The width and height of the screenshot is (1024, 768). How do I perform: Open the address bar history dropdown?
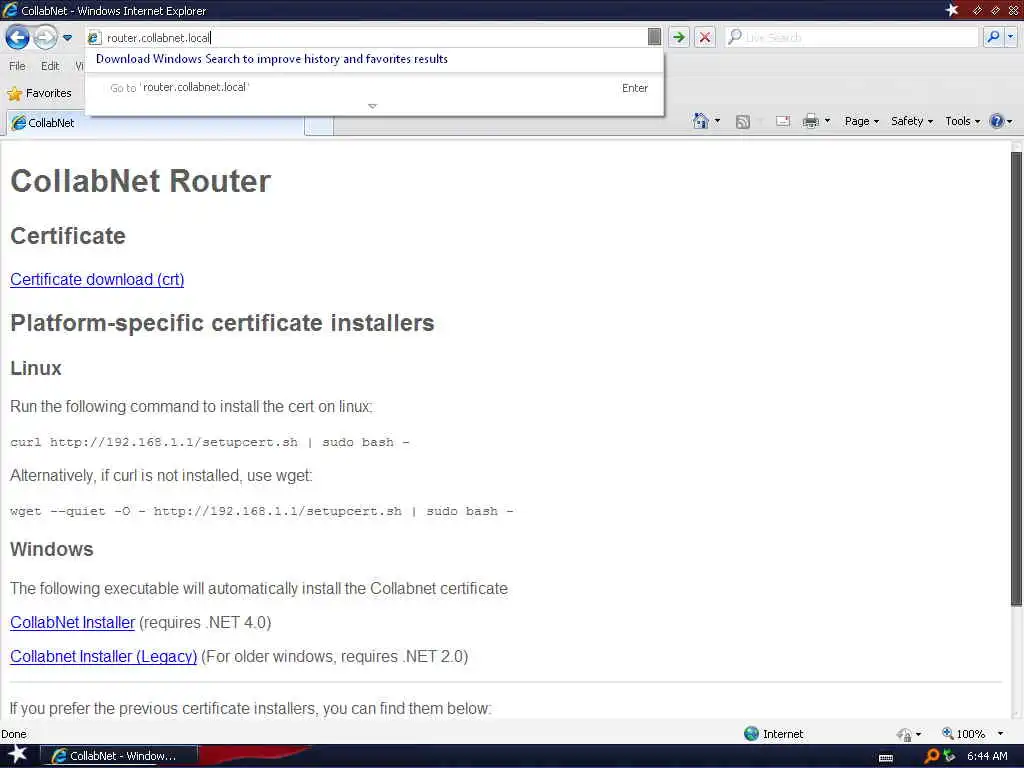[x=654, y=37]
